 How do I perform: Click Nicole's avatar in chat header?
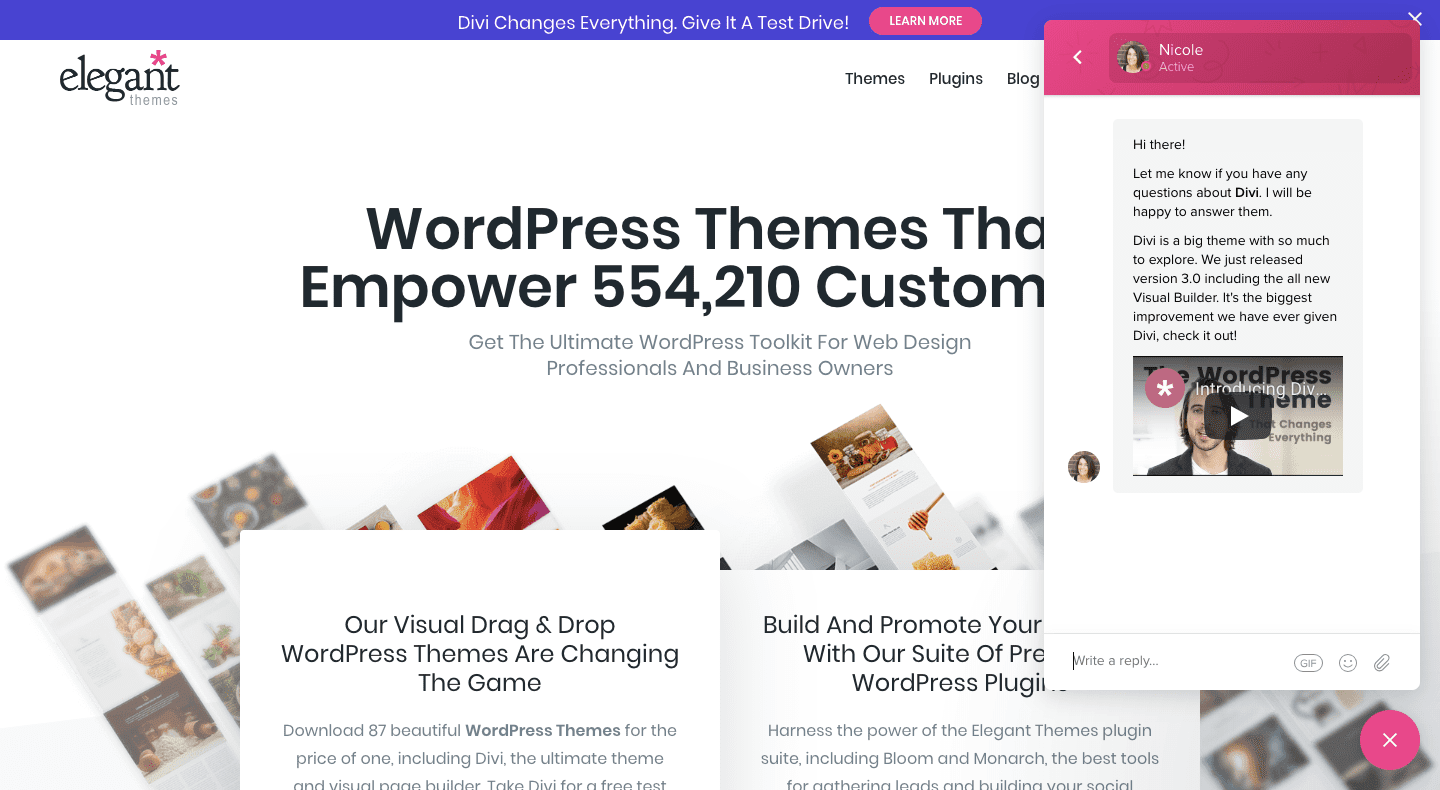(x=1132, y=57)
